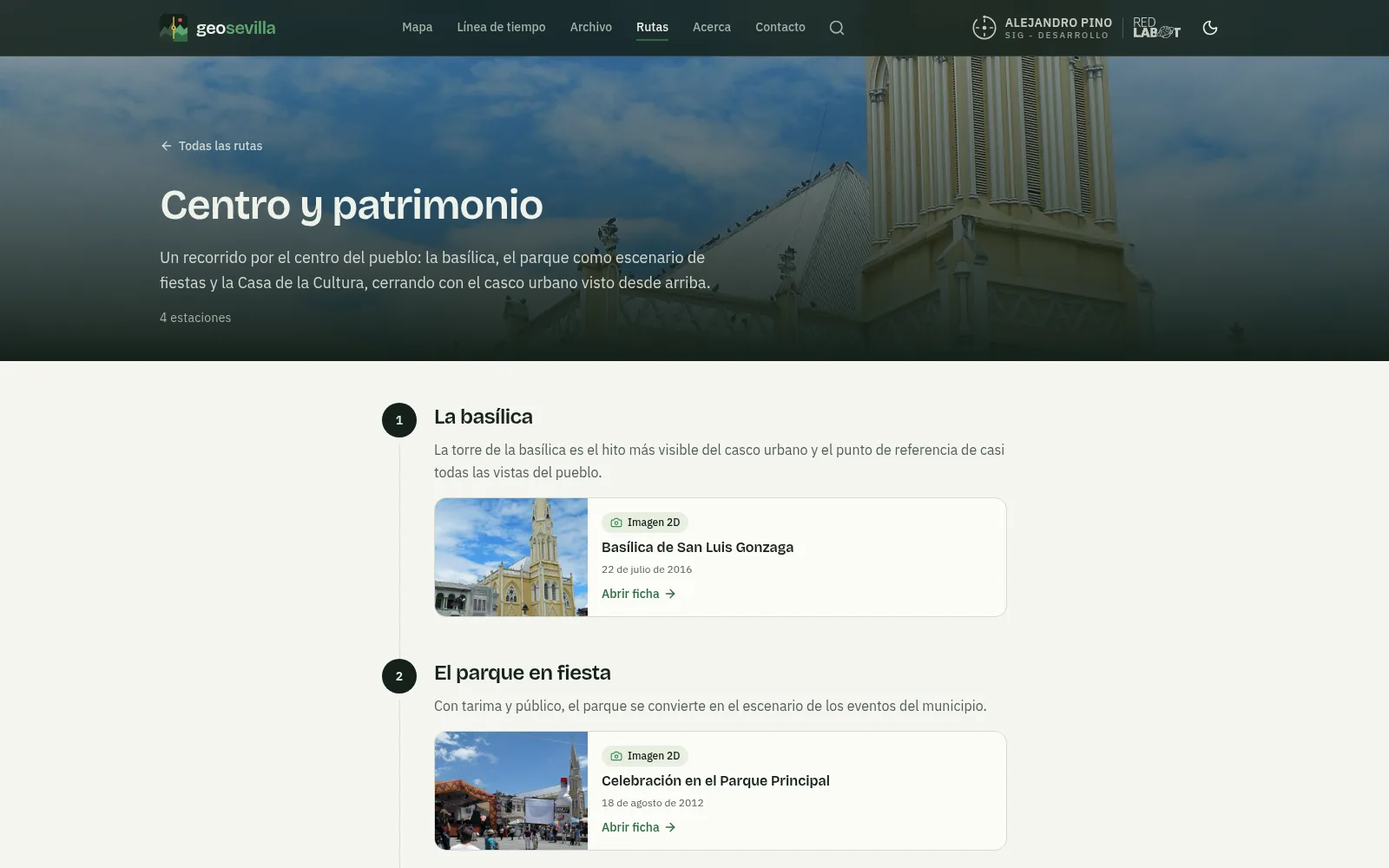Click the Centro y patrimonio title

point(352,206)
